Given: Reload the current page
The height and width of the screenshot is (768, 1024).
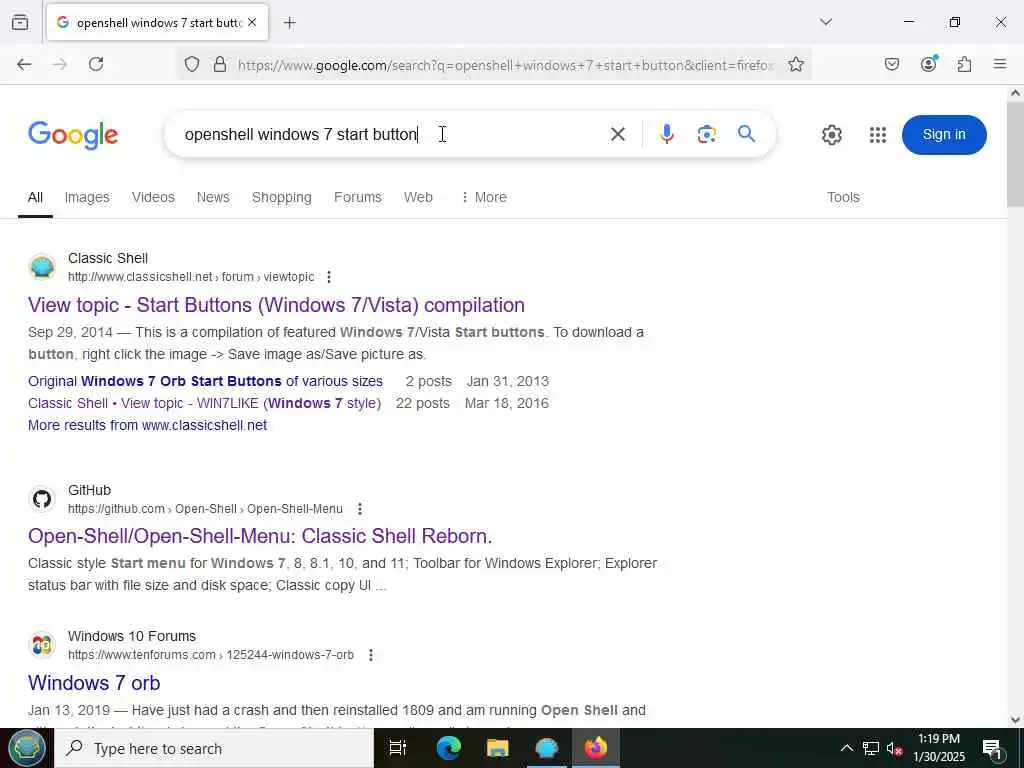Looking at the screenshot, I should pyautogui.click(x=96, y=64).
